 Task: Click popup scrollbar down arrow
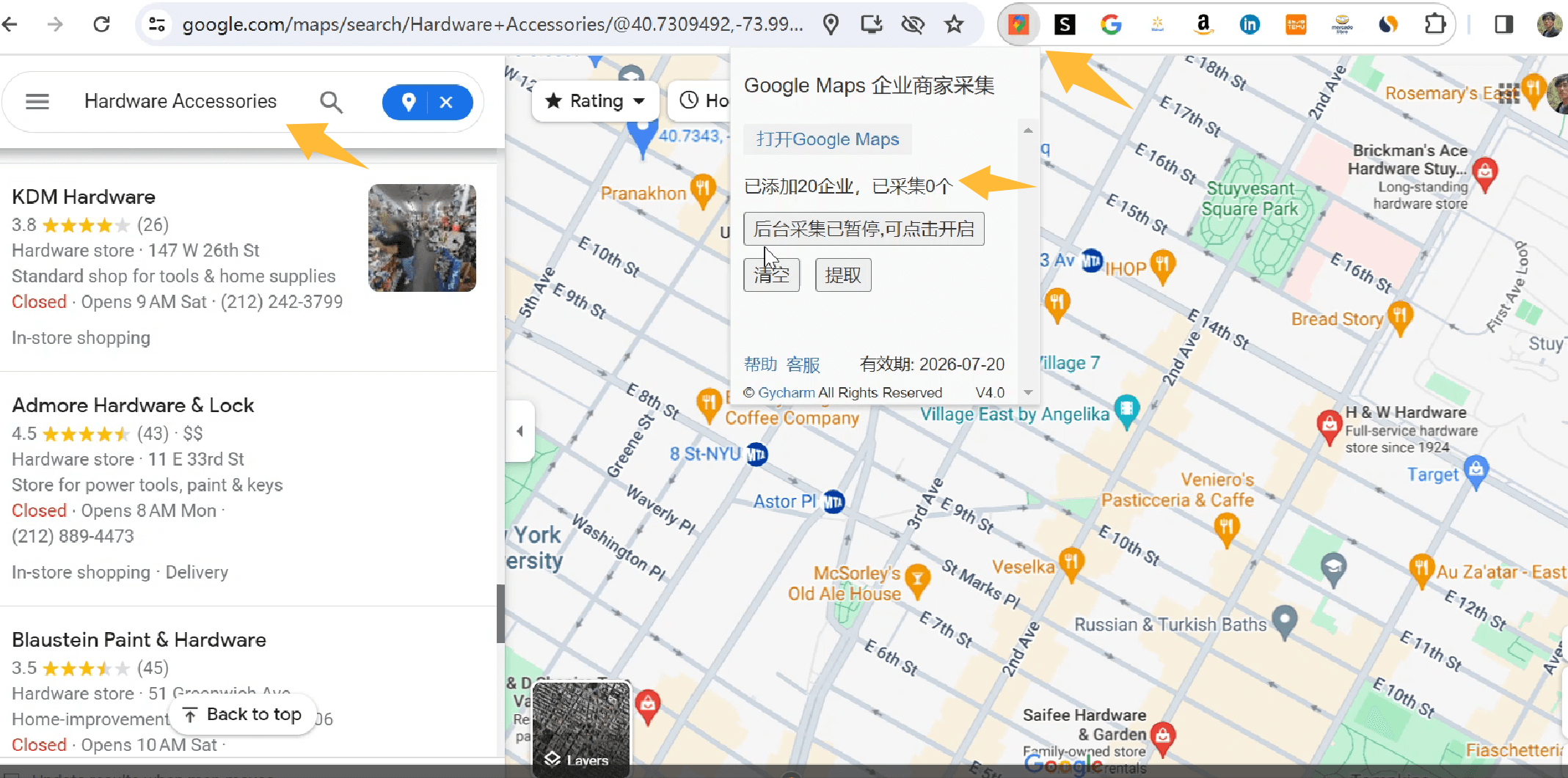pos(1028,392)
